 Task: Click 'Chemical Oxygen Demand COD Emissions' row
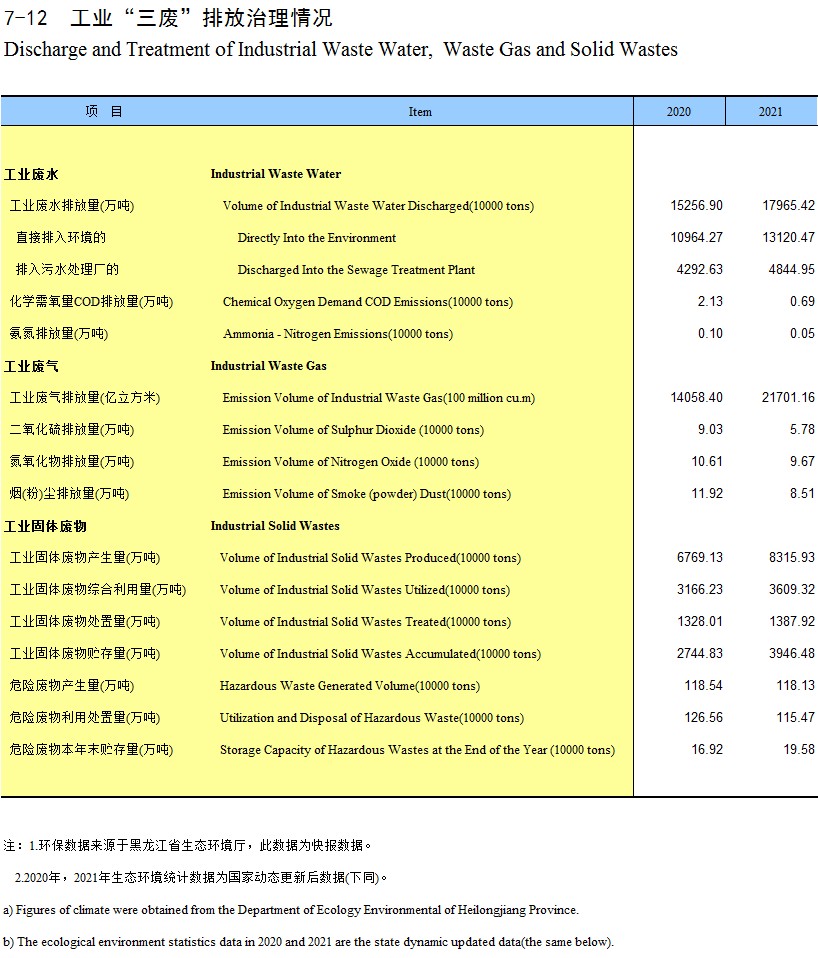tap(368, 302)
